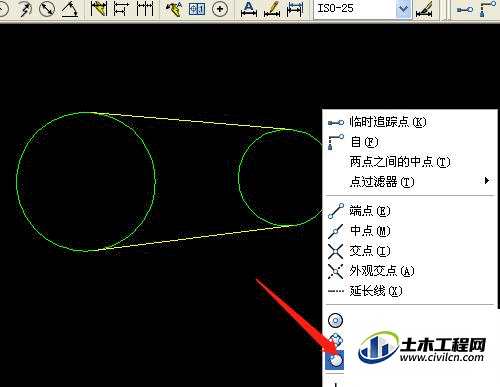The height and width of the screenshot is (387, 500).
Task: Open the 点过滤器(T) submenu
Action: pyautogui.click(x=410, y=182)
